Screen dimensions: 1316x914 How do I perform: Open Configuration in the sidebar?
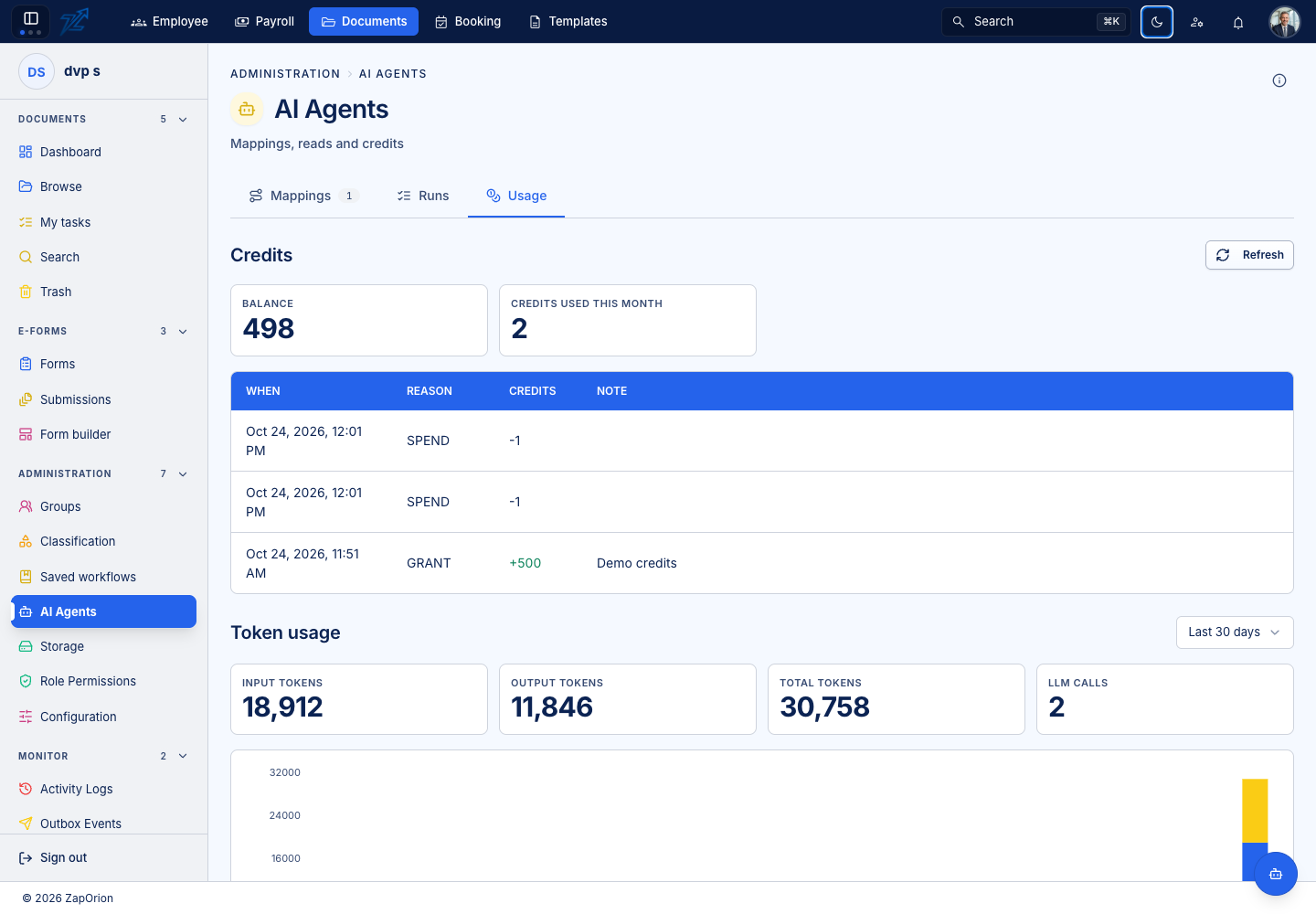click(x=104, y=717)
